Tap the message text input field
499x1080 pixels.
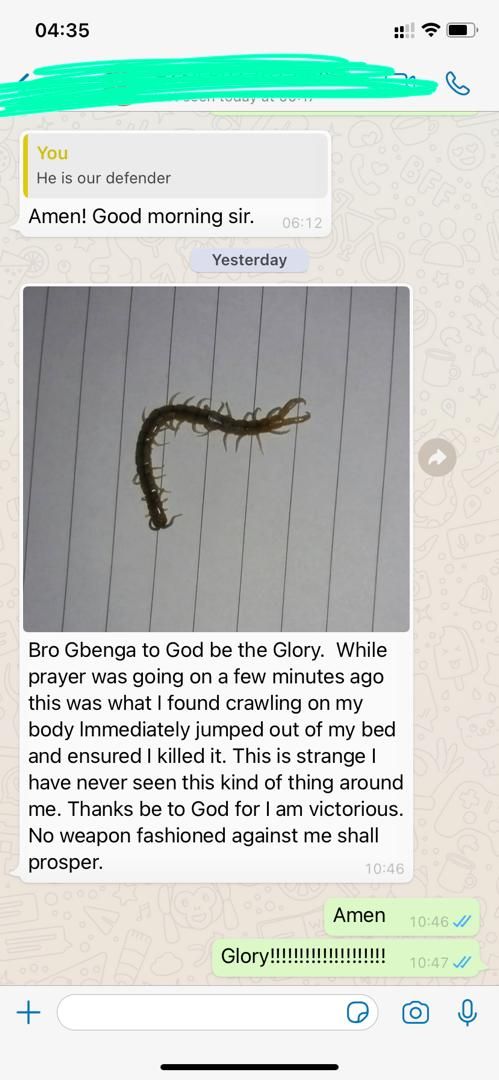coord(218,1012)
